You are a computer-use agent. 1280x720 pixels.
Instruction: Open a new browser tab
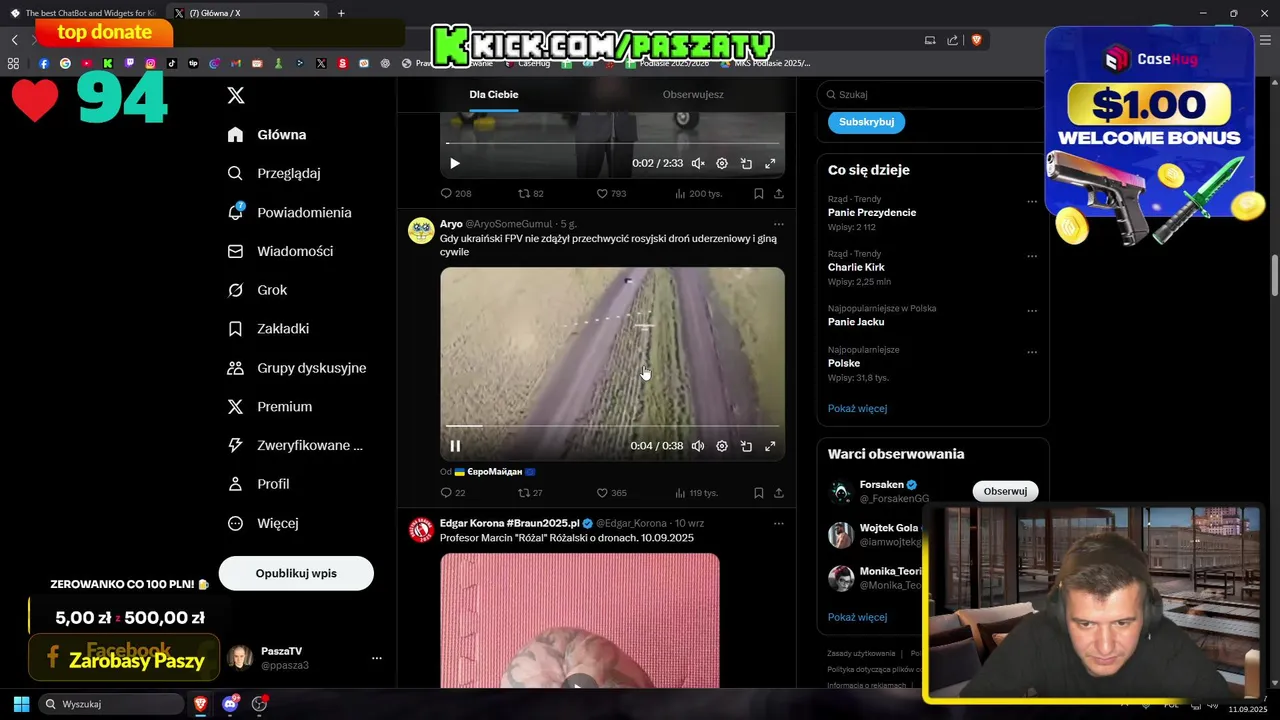click(x=341, y=13)
